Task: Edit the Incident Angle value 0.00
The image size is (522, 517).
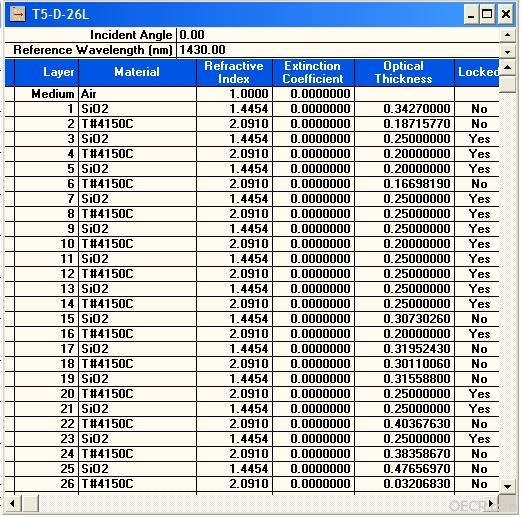Action: [x=338, y=35]
